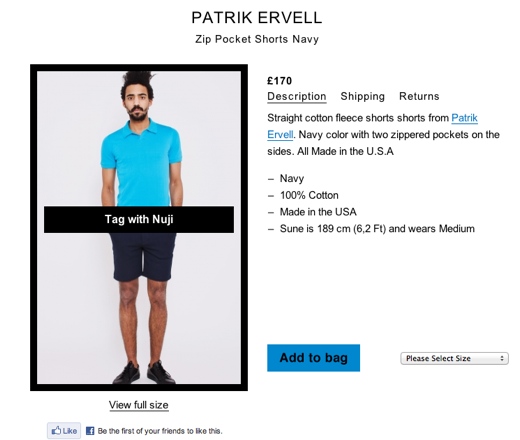The width and height of the screenshot is (520, 440).
Task: Click the 100% Cotton bullet item
Action: [x=309, y=195]
